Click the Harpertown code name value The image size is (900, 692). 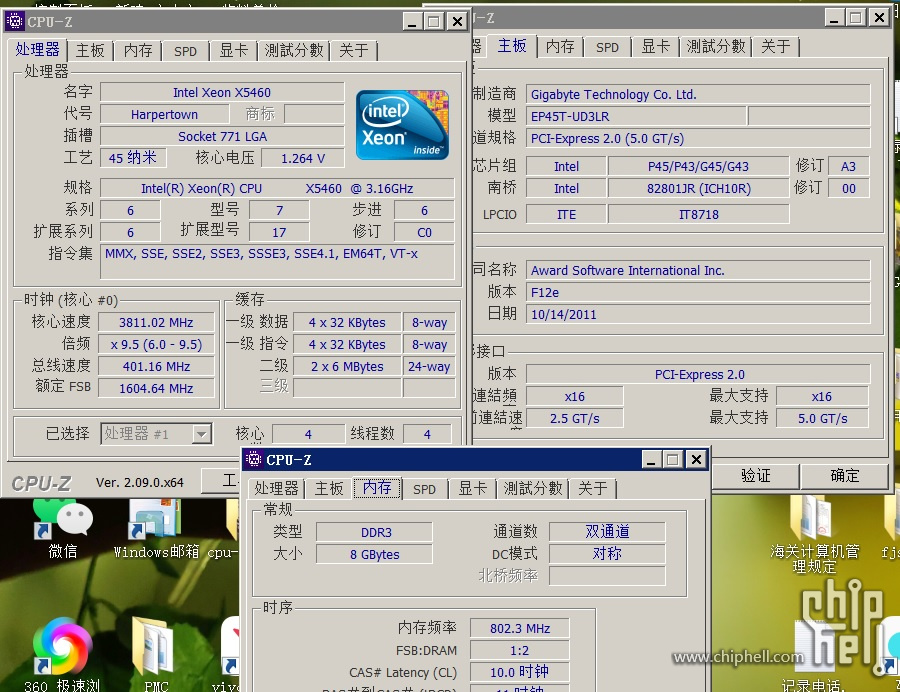point(164,114)
